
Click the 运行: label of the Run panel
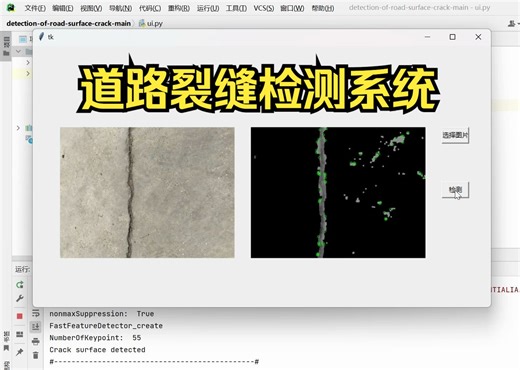point(22,269)
